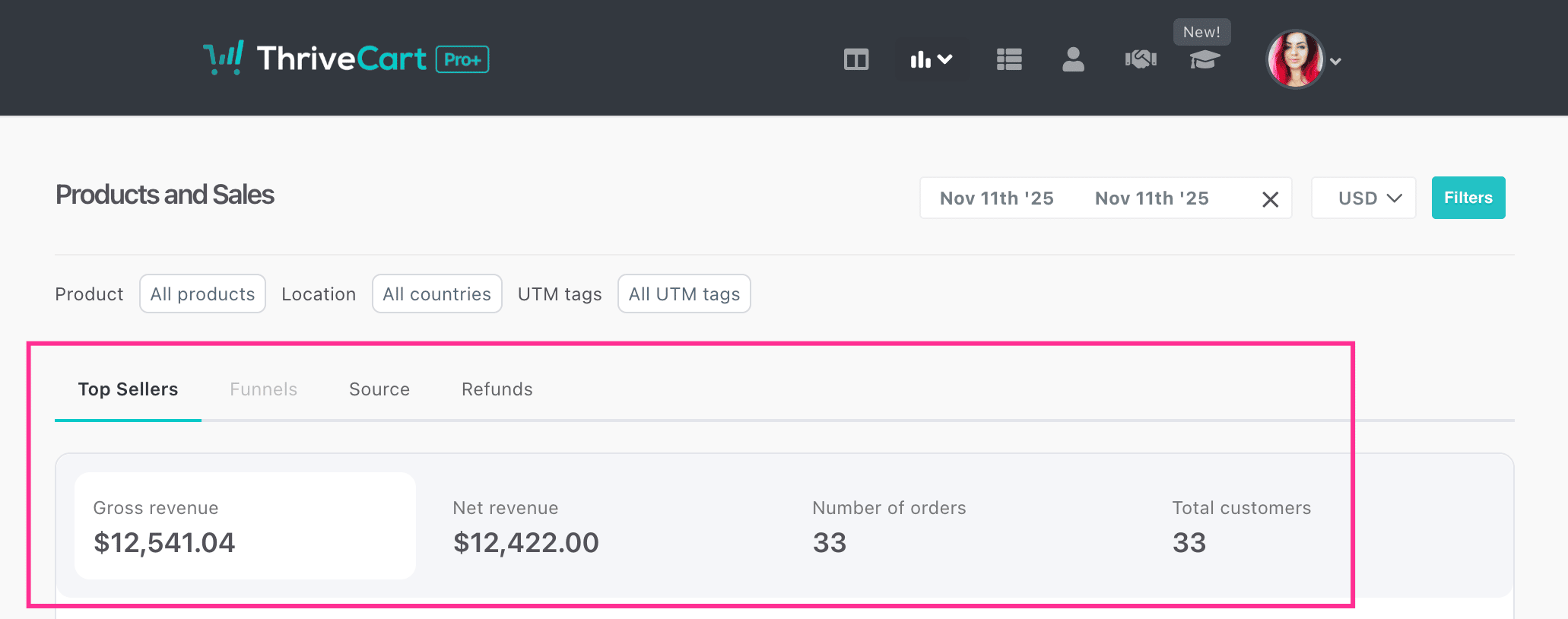Switch to the Refunds tab
Image resolution: width=1568 pixels, height=619 pixels.
497,389
